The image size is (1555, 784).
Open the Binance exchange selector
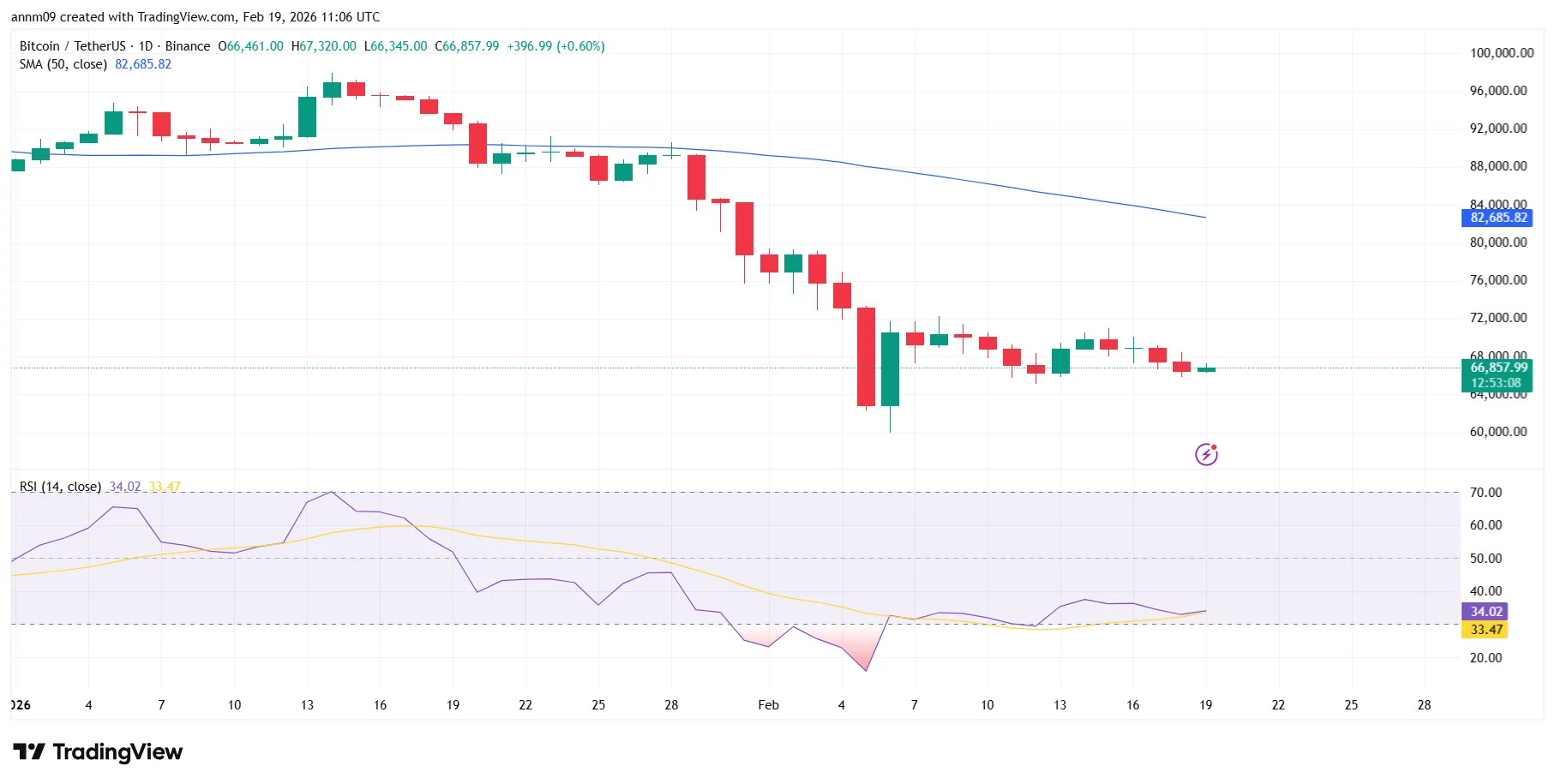(x=189, y=46)
